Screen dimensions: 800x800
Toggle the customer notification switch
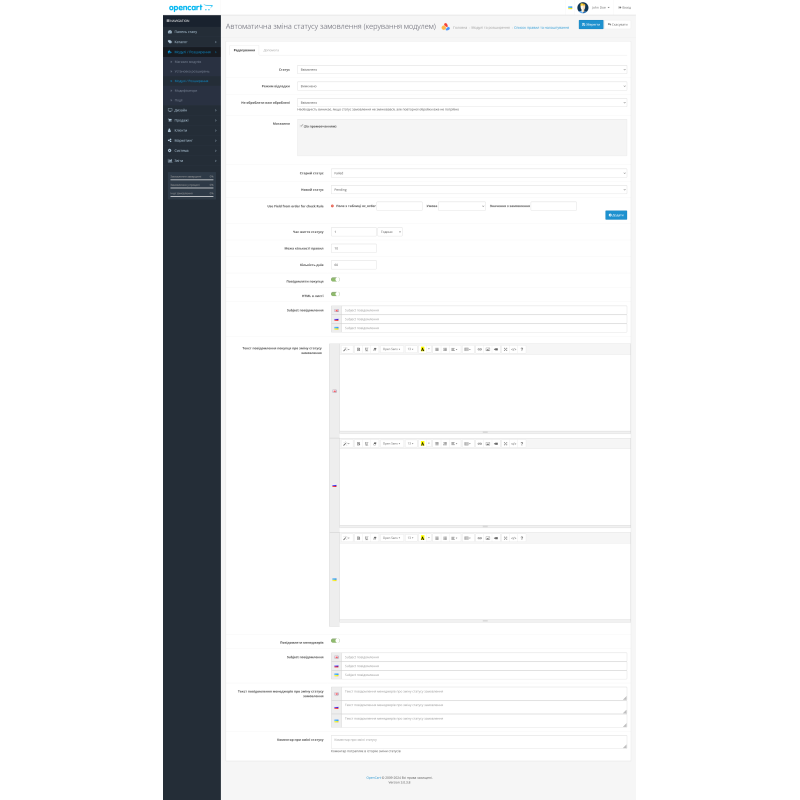(335, 280)
